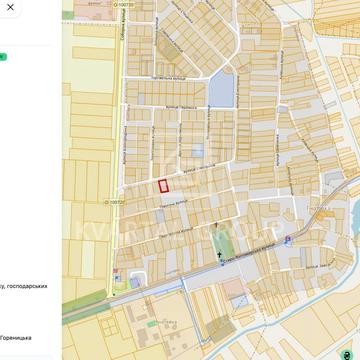Click the purple building near the southwest junction

coord(135,283)
